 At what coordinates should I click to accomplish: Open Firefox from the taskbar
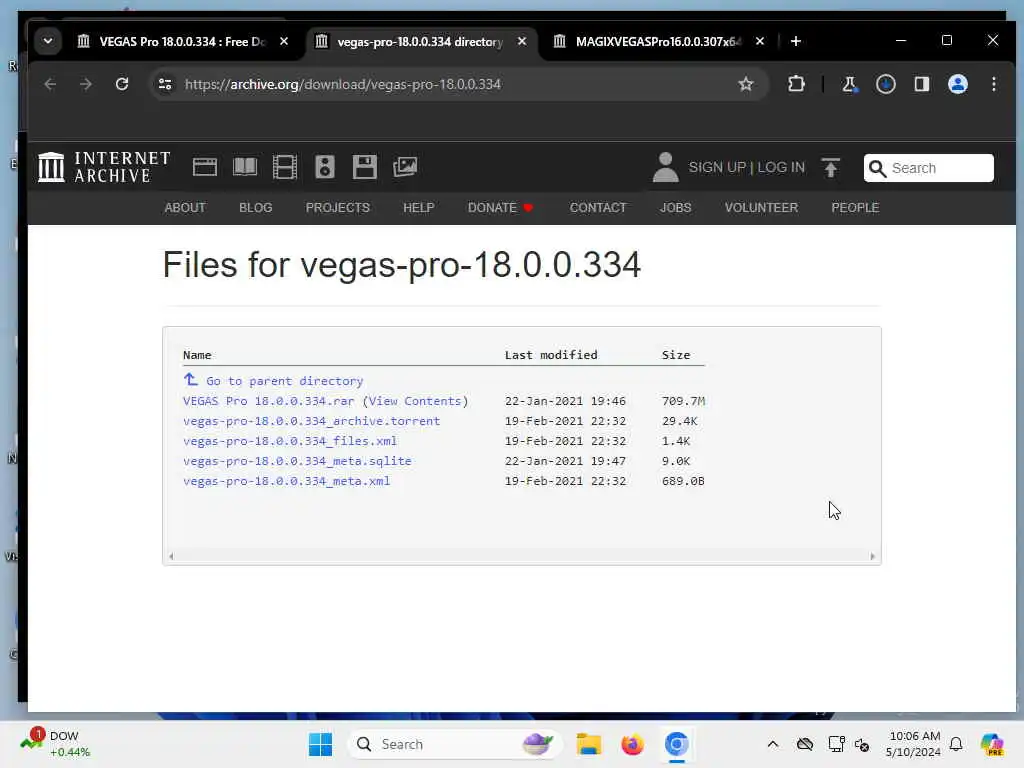point(632,744)
